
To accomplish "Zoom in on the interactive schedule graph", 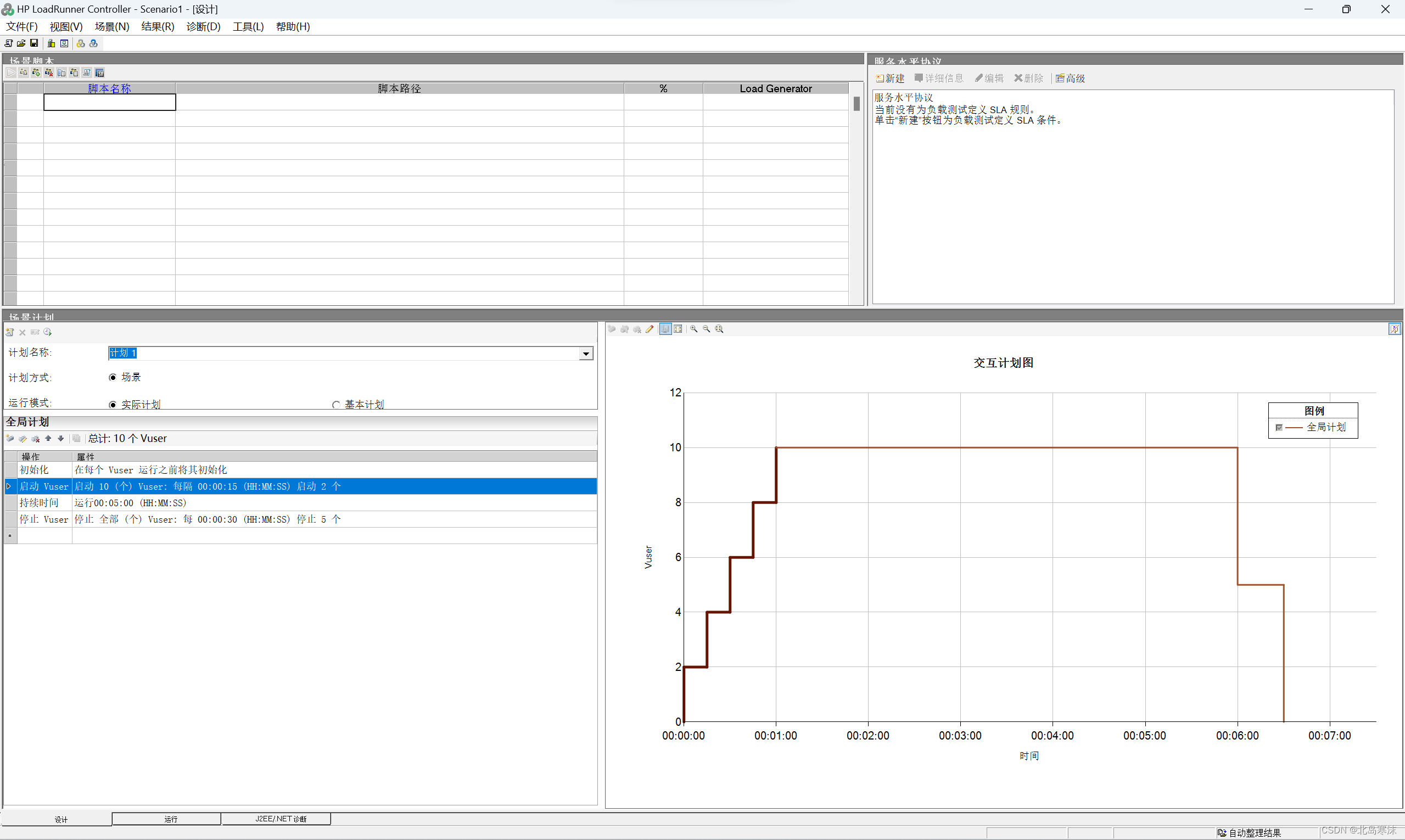I will click(x=693, y=329).
